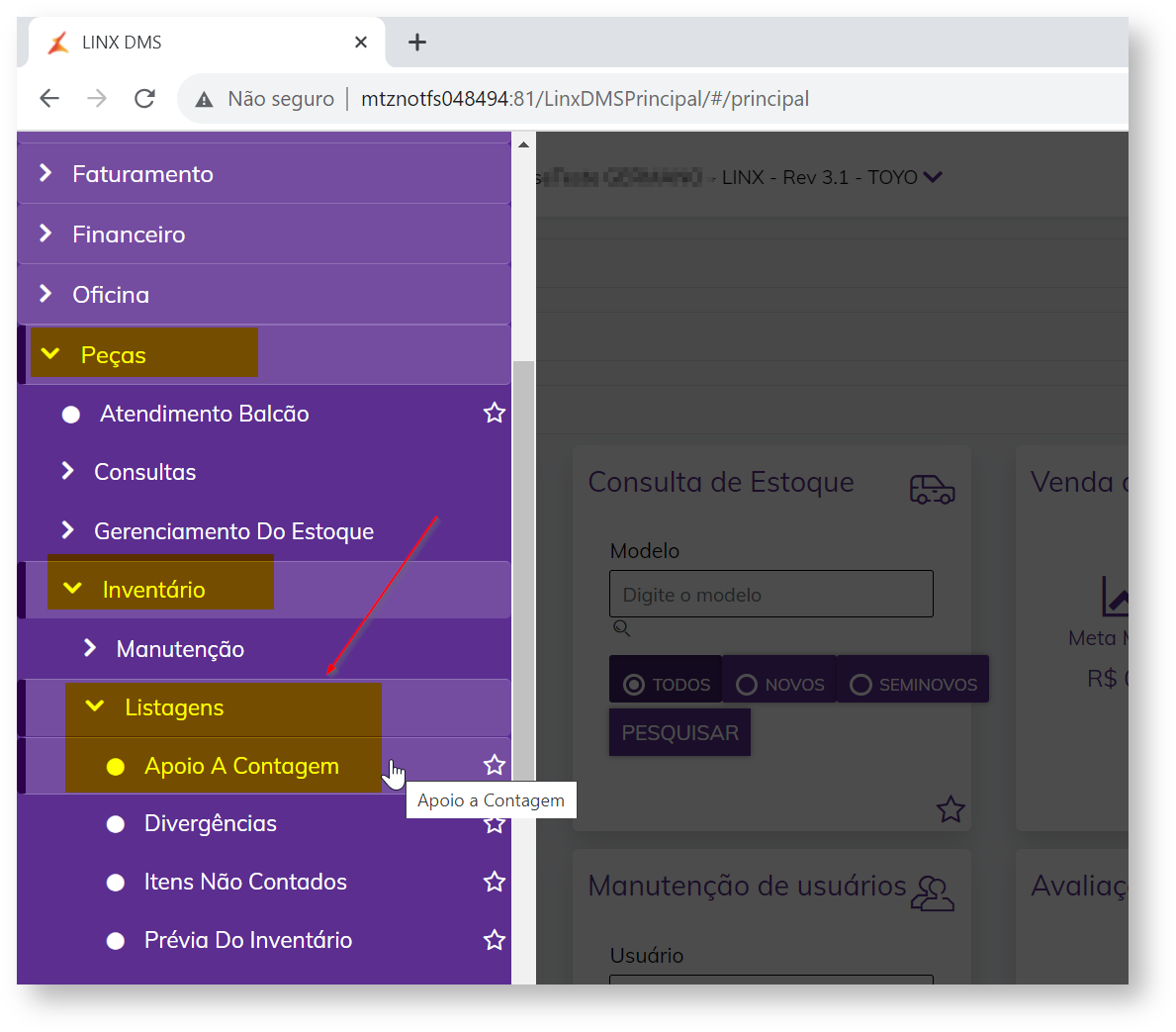The height and width of the screenshot is (1032, 1176).
Task: Click sidebar scrollbar up arrow
Action: tap(523, 144)
